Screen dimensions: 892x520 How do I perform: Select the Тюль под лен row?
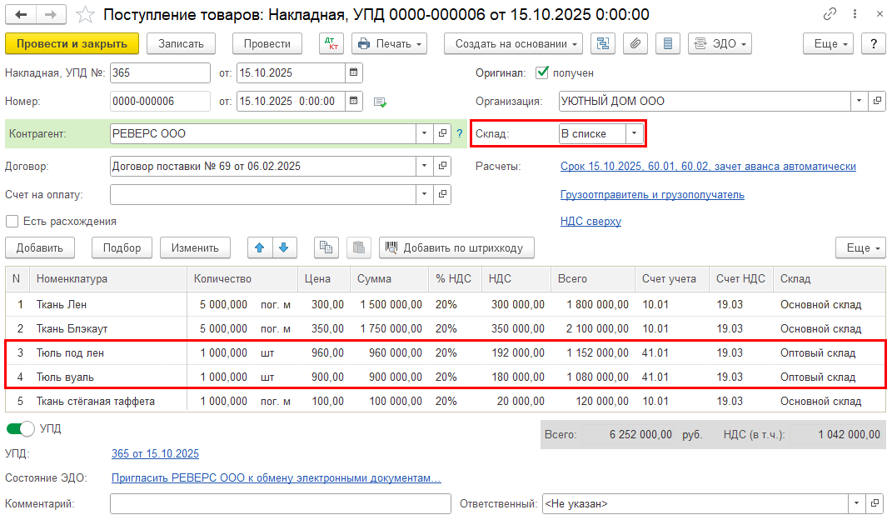[x=445, y=353]
